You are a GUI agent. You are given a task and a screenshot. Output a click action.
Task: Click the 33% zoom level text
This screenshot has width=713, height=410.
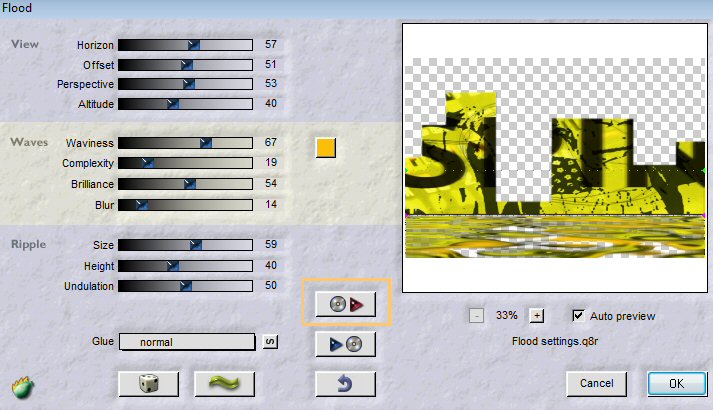(x=507, y=315)
